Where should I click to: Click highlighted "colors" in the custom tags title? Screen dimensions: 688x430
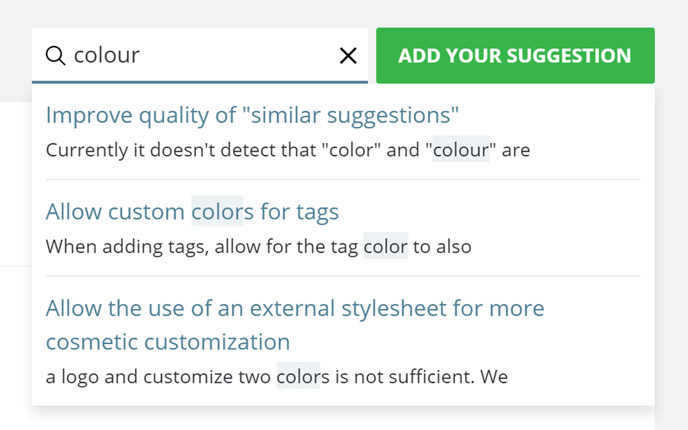click(216, 212)
